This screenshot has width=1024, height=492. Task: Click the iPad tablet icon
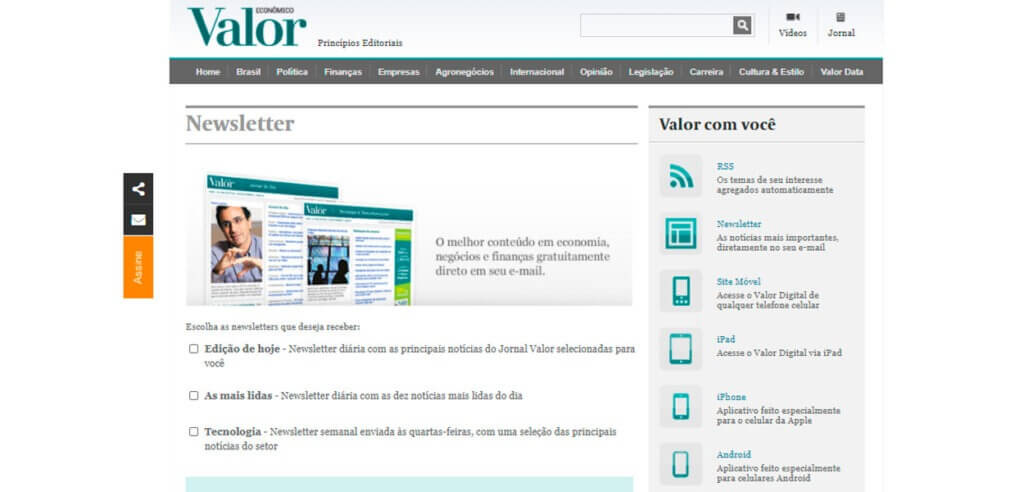coord(681,349)
